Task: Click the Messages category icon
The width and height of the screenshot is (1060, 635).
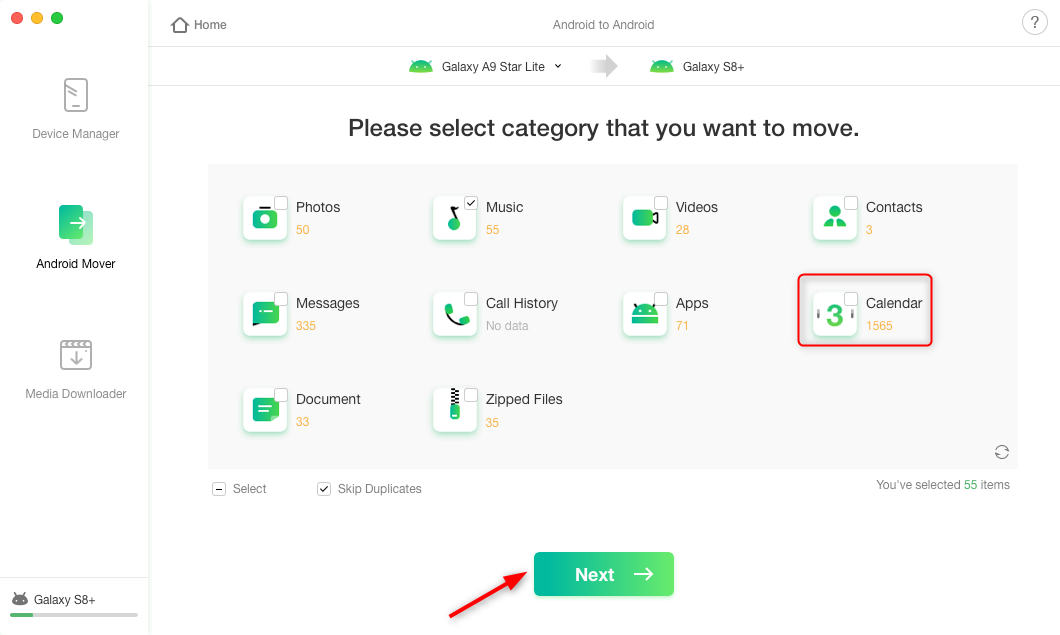Action: click(265, 314)
